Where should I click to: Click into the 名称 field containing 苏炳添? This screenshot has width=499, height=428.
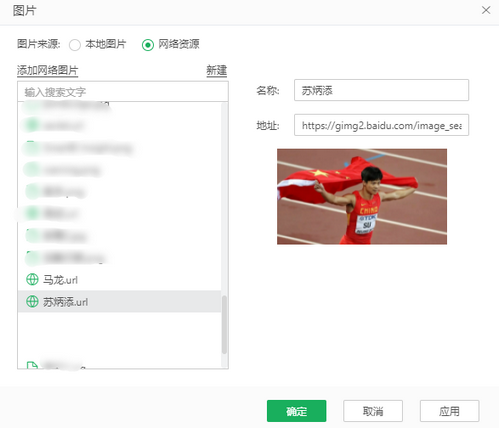point(381,90)
